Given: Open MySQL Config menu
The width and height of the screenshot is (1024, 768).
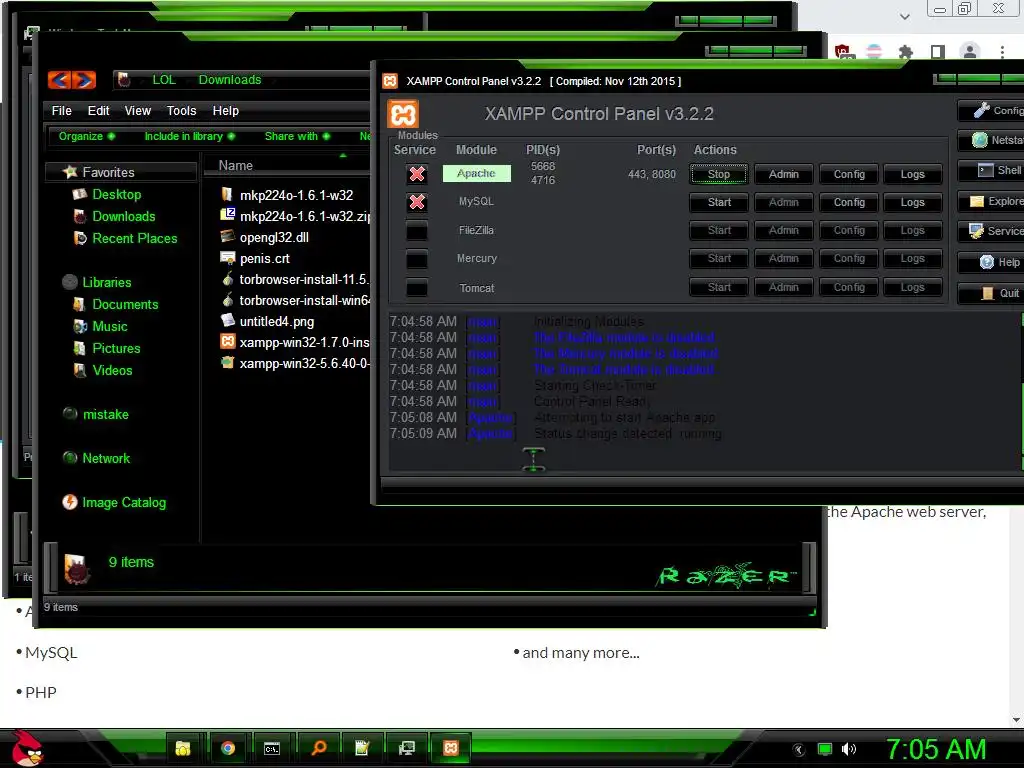Looking at the screenshot, I should [849, 202].
